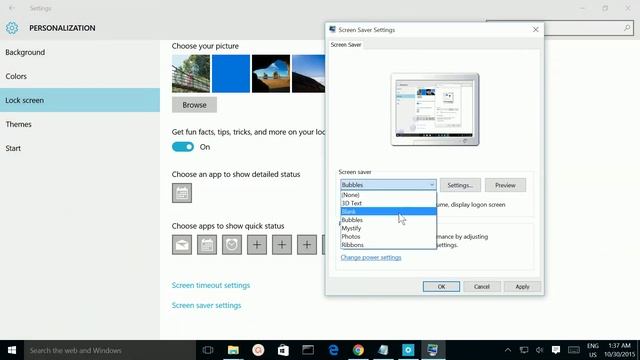Viewport: 640px width, 360px height.
Task: Go back with the Settings back arrow
Action: point(12,8)
